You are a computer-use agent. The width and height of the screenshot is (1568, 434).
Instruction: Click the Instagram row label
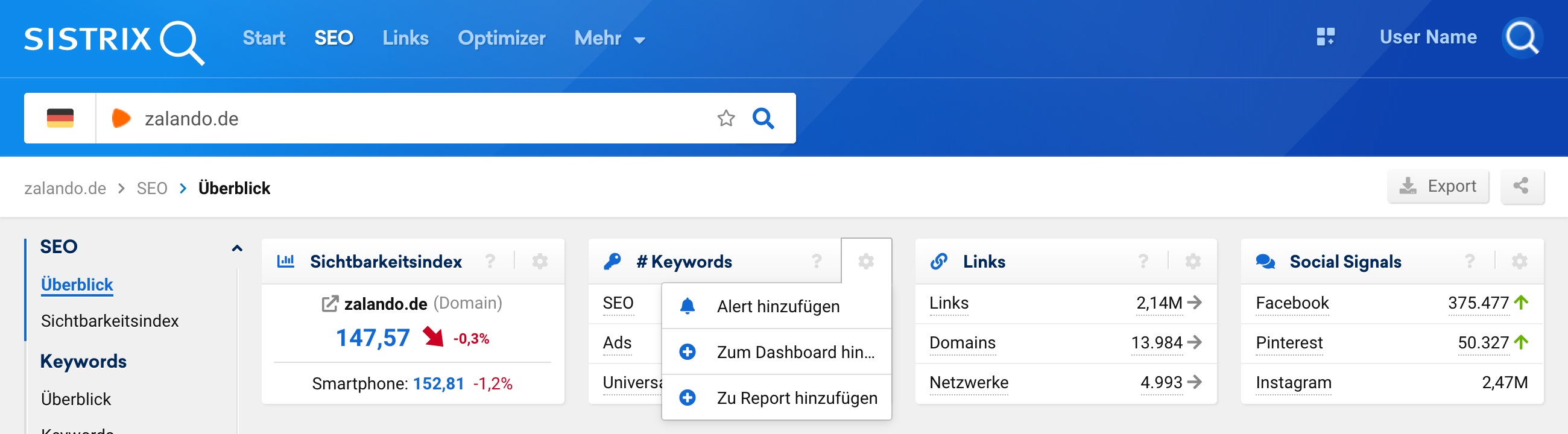[x=1294, y=382]
